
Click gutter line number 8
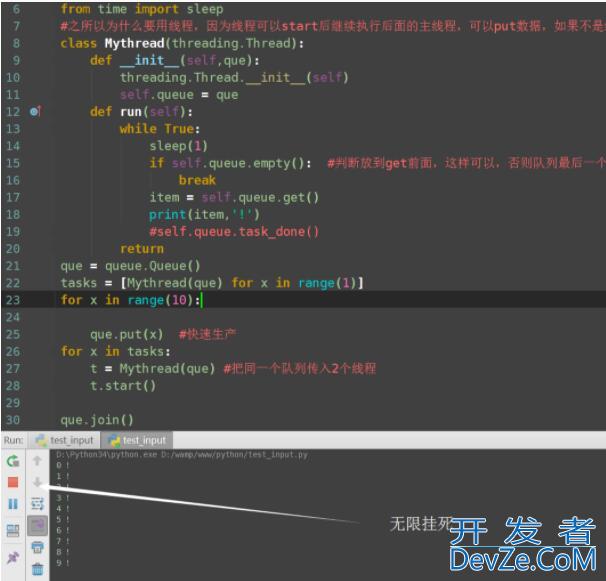tap(16, 43)
